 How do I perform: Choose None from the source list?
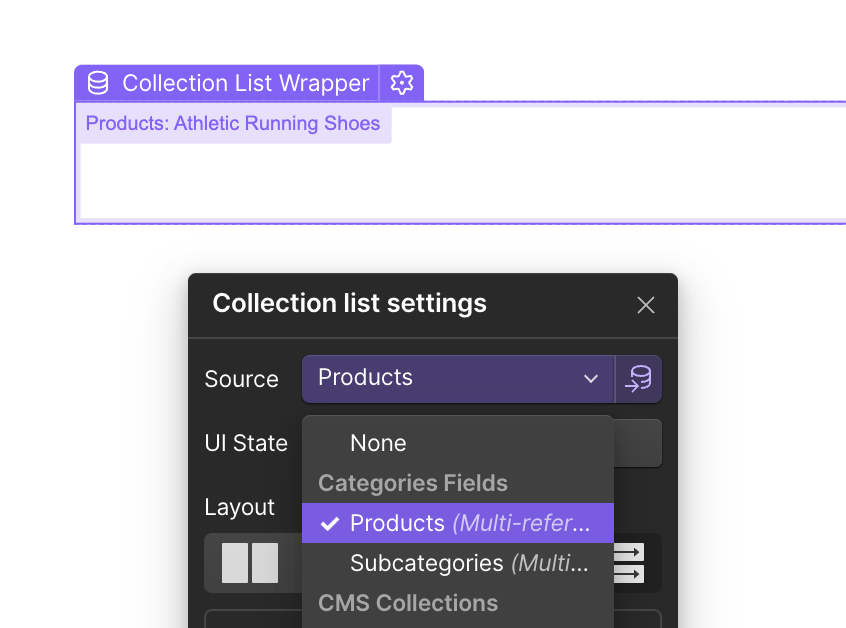(378, 443)
